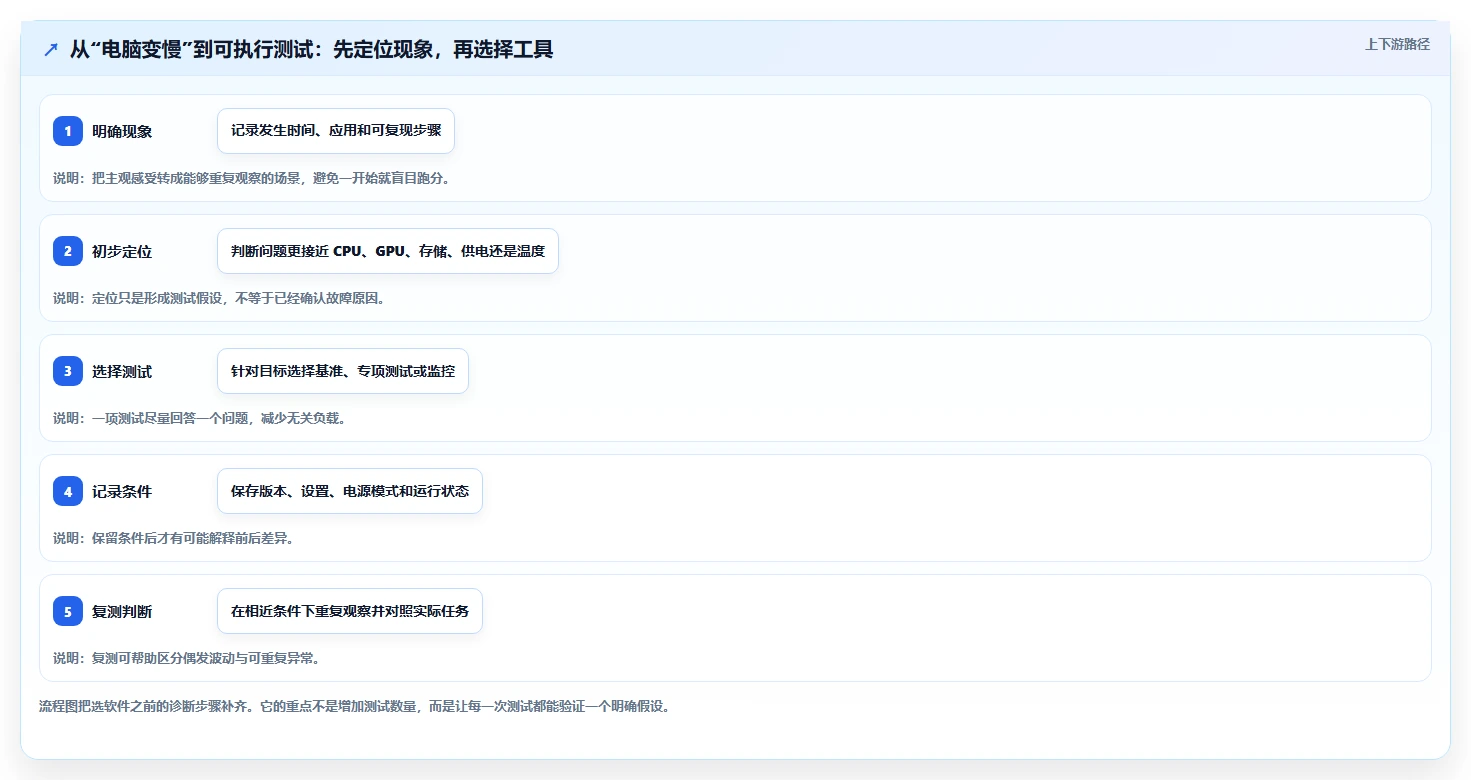Screen dimensions: 1471x780
Task: Click the 在相近条件下重复观察并对照实际任务 box
Action: tap(350, 611)
